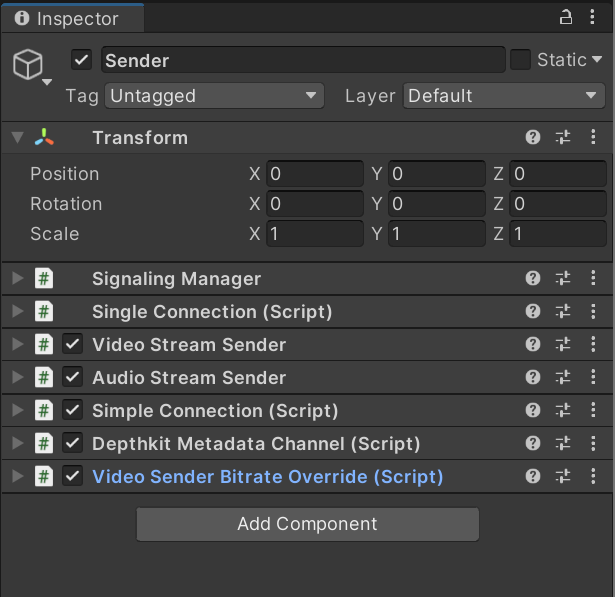615x597 pixels.
Task: Lock the Inspector panel
Action: [x=566, y=17]
